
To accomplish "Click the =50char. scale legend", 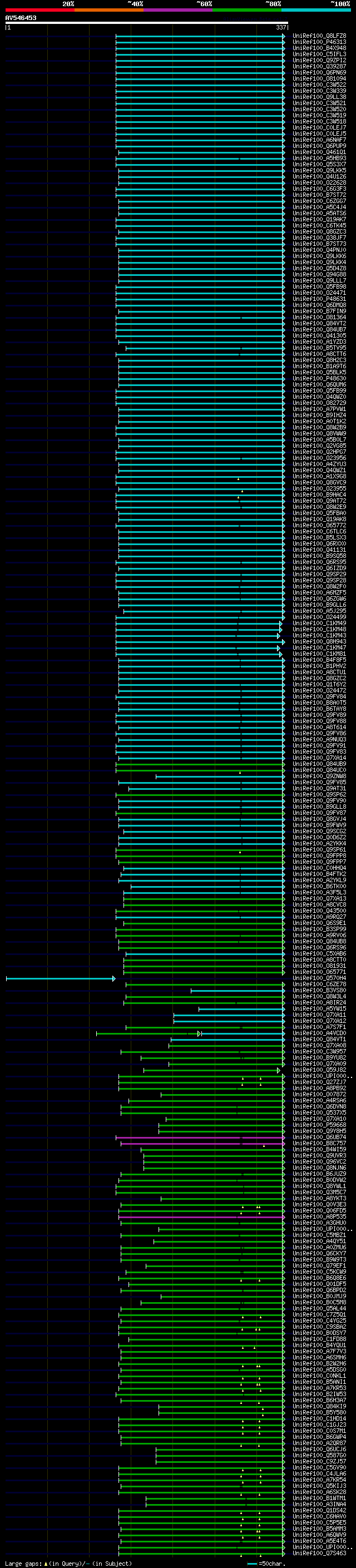I will (x=267, y=1564).
